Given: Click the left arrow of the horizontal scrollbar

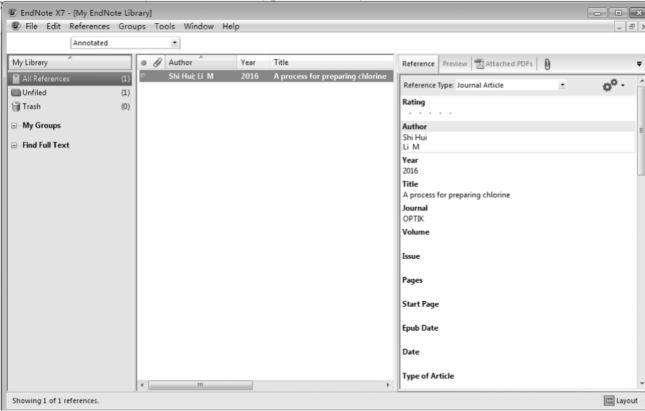Looking at the screenshot, I should [142, 385].
